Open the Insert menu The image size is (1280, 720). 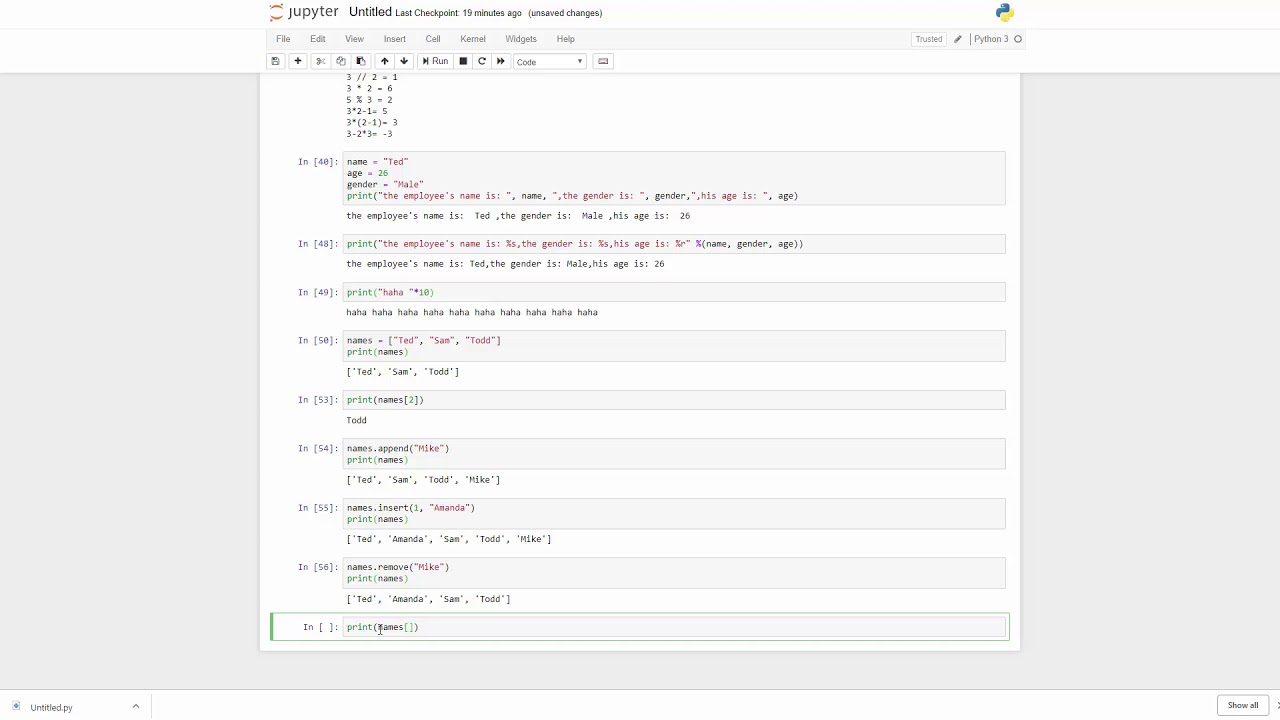394,39
